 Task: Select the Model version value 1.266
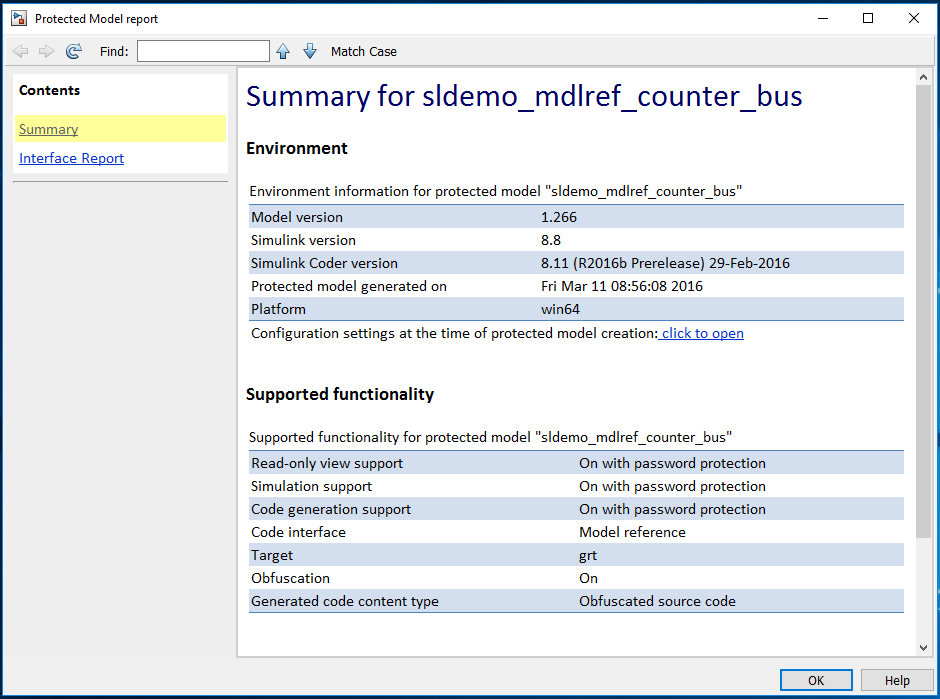(x=559, y=217)
